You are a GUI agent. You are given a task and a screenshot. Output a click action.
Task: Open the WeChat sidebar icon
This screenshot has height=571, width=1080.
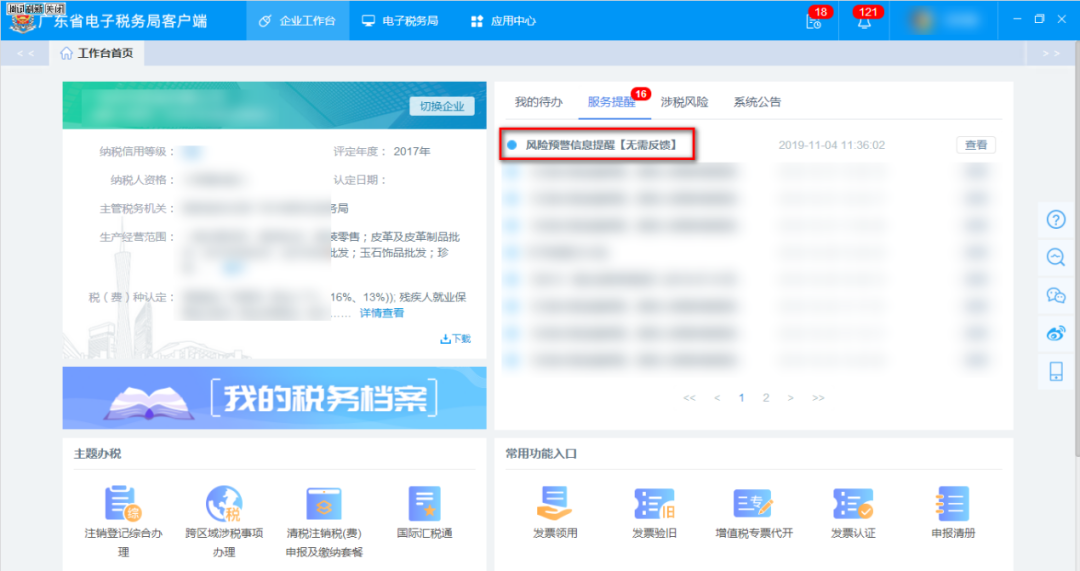(1056, 295)
